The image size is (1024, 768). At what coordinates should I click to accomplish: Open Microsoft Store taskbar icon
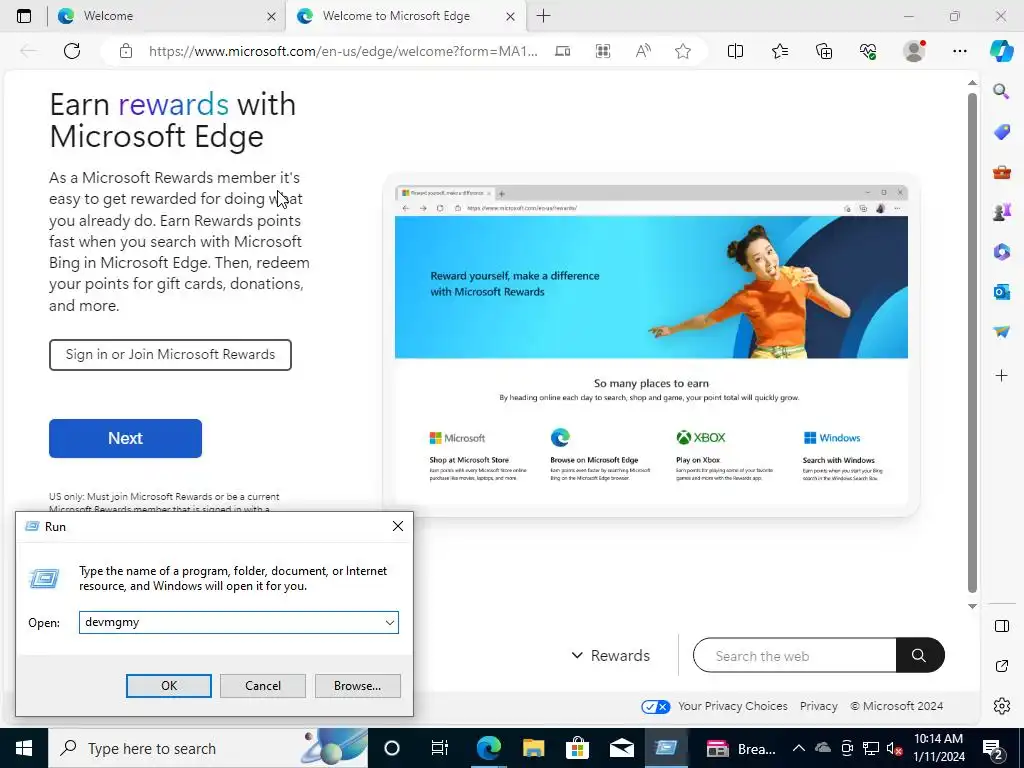tap(577, 748)
